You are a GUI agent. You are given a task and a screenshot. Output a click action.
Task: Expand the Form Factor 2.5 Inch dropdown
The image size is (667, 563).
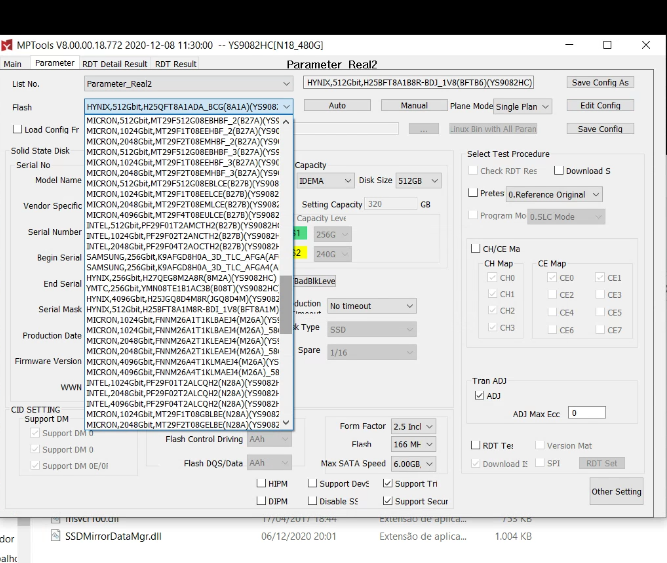pos(413,427)
